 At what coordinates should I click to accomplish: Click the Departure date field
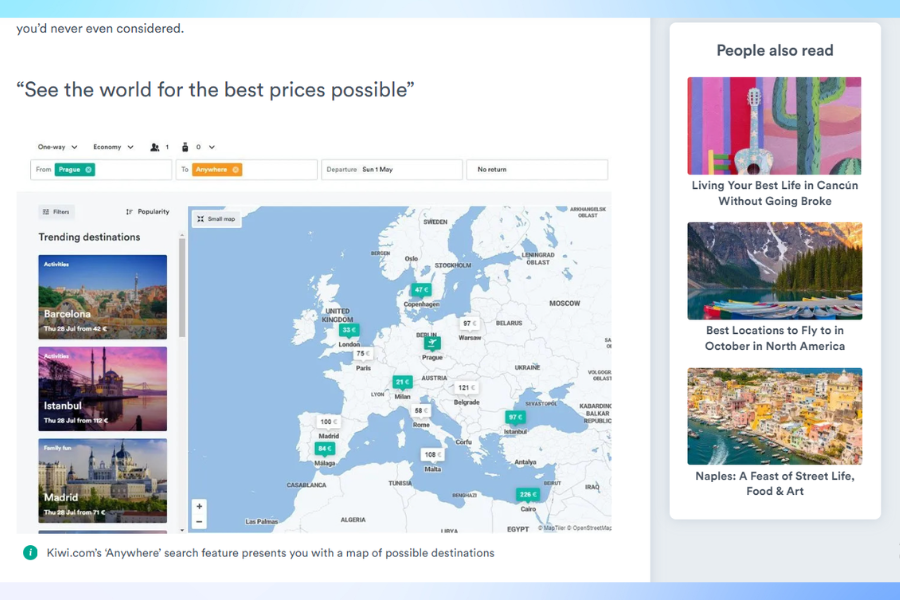(x=392, y=170)
